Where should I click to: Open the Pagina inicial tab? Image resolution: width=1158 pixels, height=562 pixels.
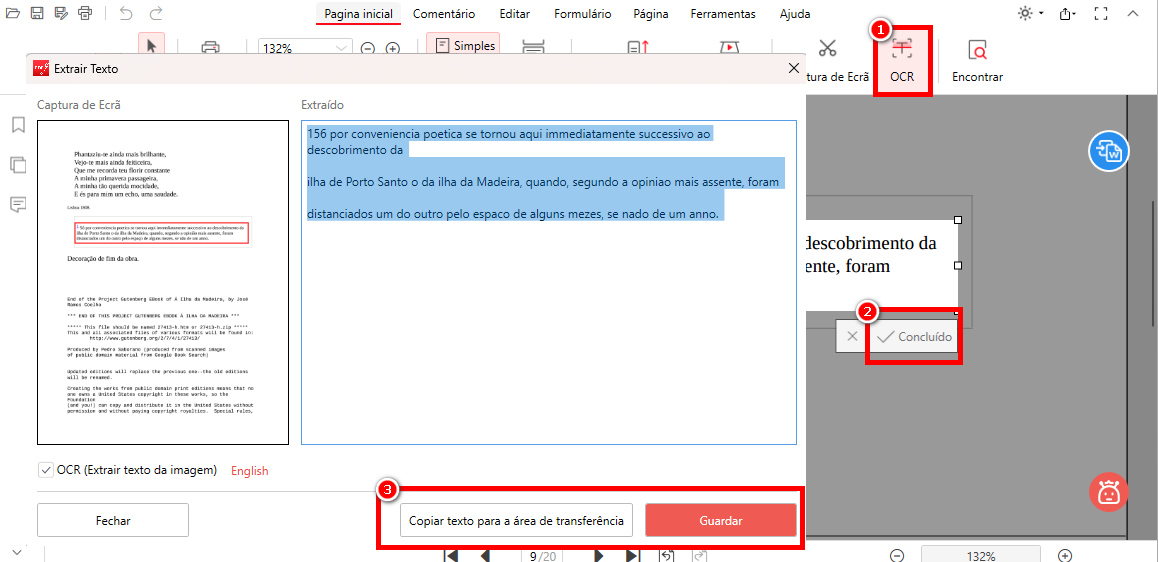click(x=358, y=14)
